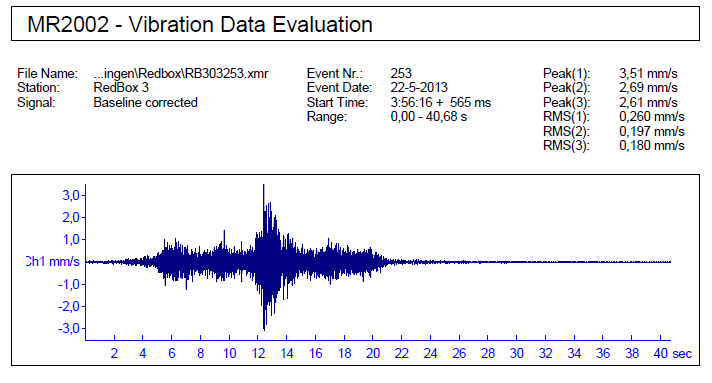Click Peak(1) value '3,51 mm/s'
This screenshot has height=383, width=712.
[648, 73]
